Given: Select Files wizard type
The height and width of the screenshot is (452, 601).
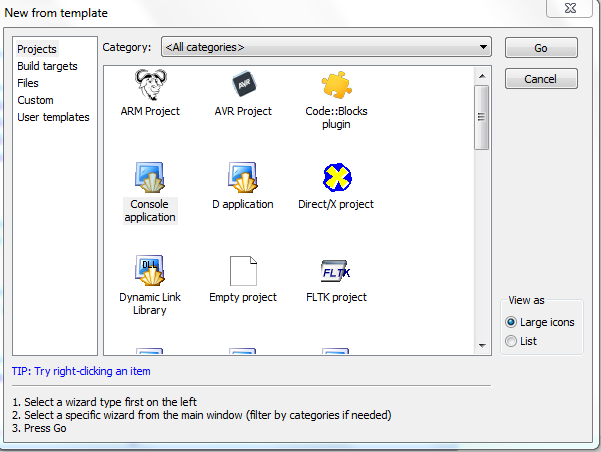Looking at the screenshot, I should point(28,83).
